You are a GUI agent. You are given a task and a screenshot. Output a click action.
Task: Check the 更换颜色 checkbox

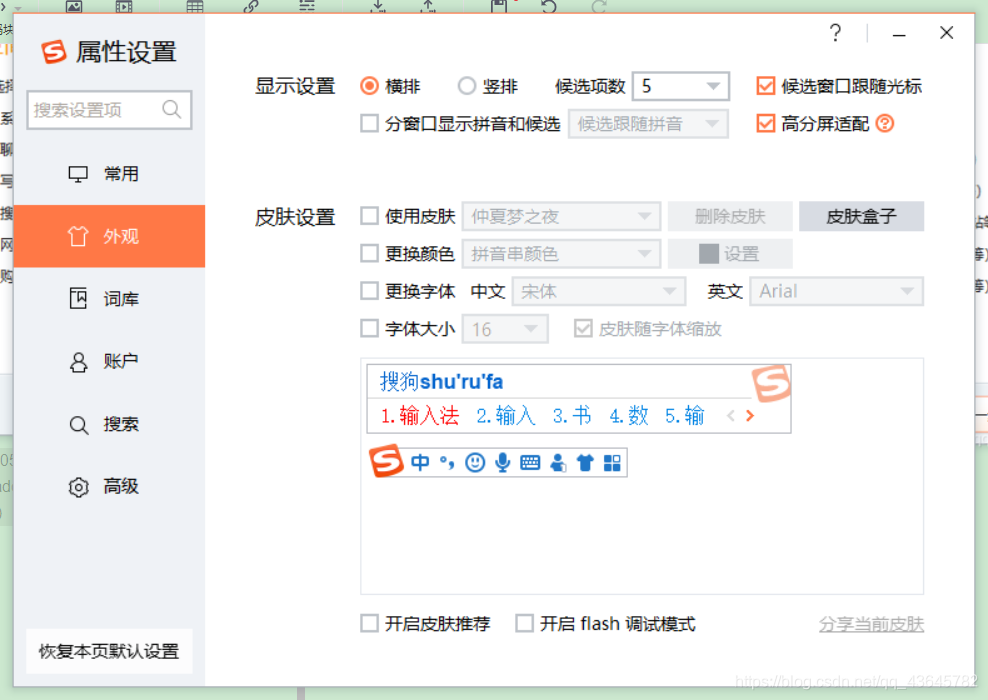369,253
